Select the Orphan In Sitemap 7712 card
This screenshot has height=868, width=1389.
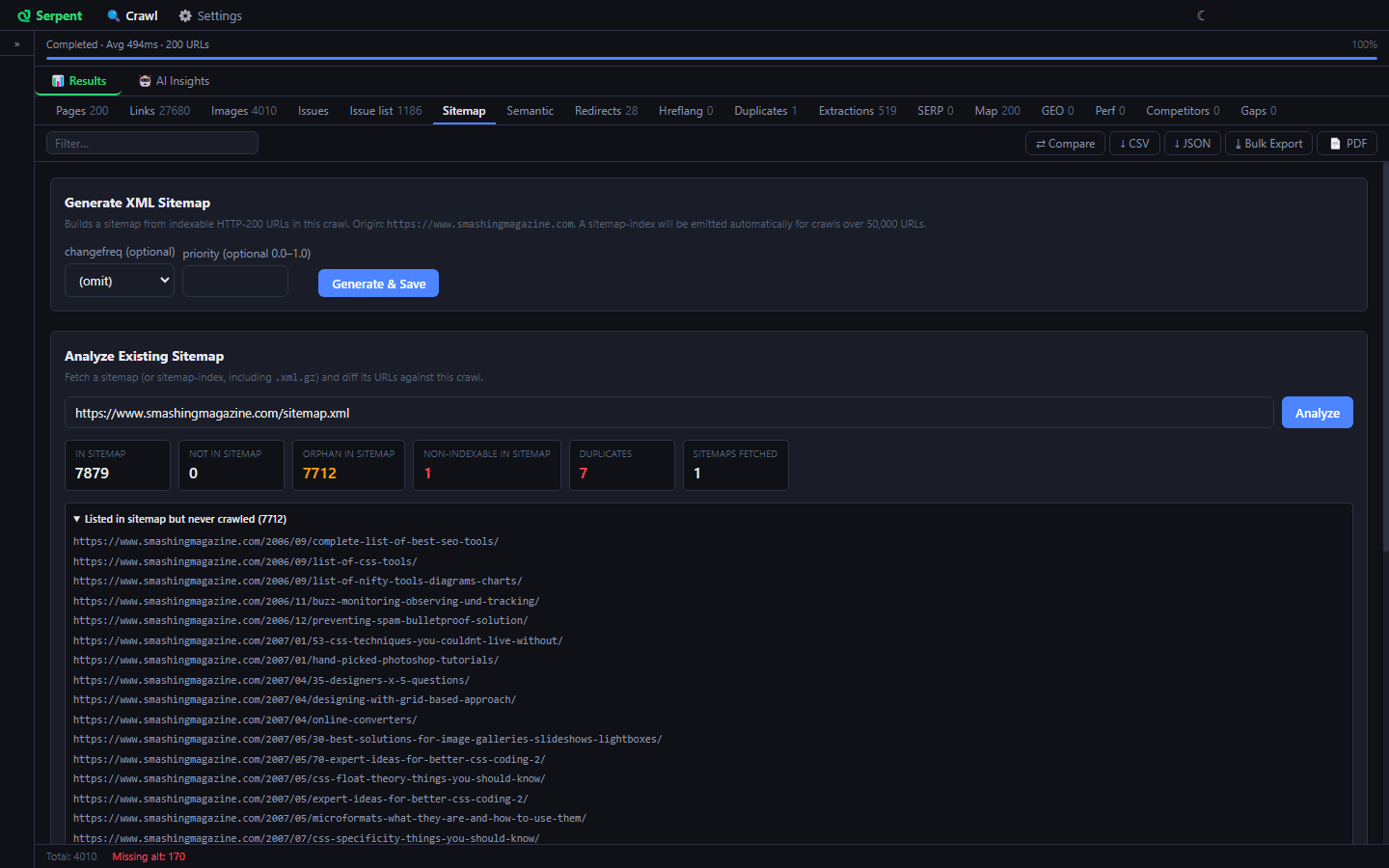tap(348, 465)
